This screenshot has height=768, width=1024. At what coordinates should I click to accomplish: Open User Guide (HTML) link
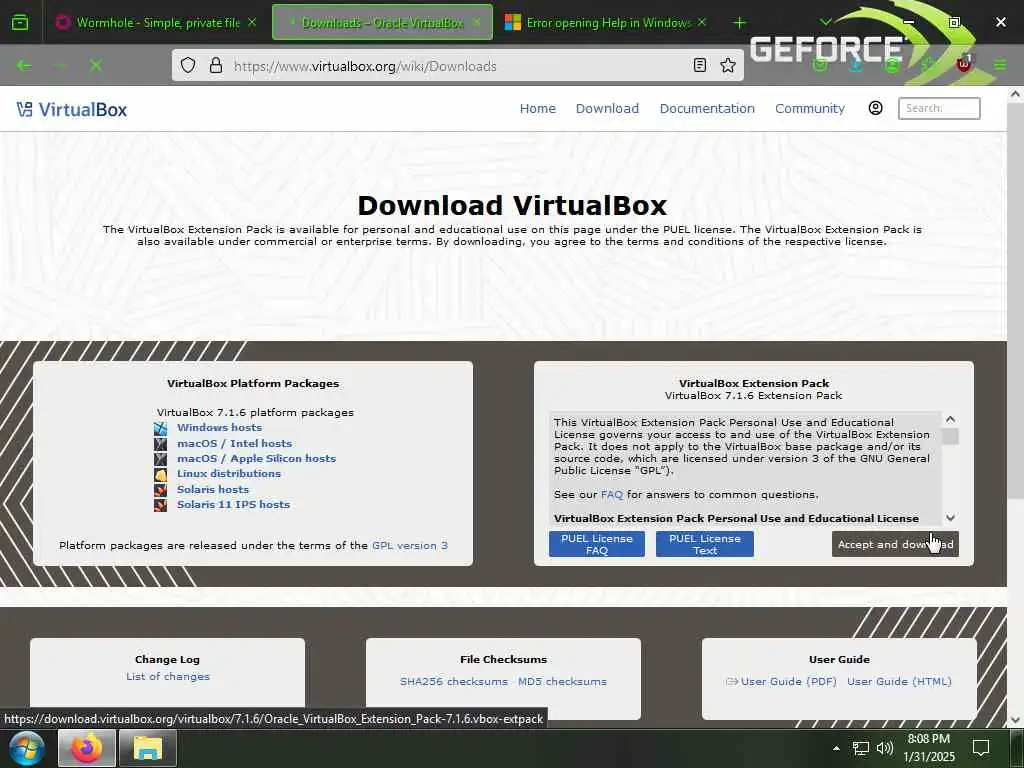(x=899, y=682)
